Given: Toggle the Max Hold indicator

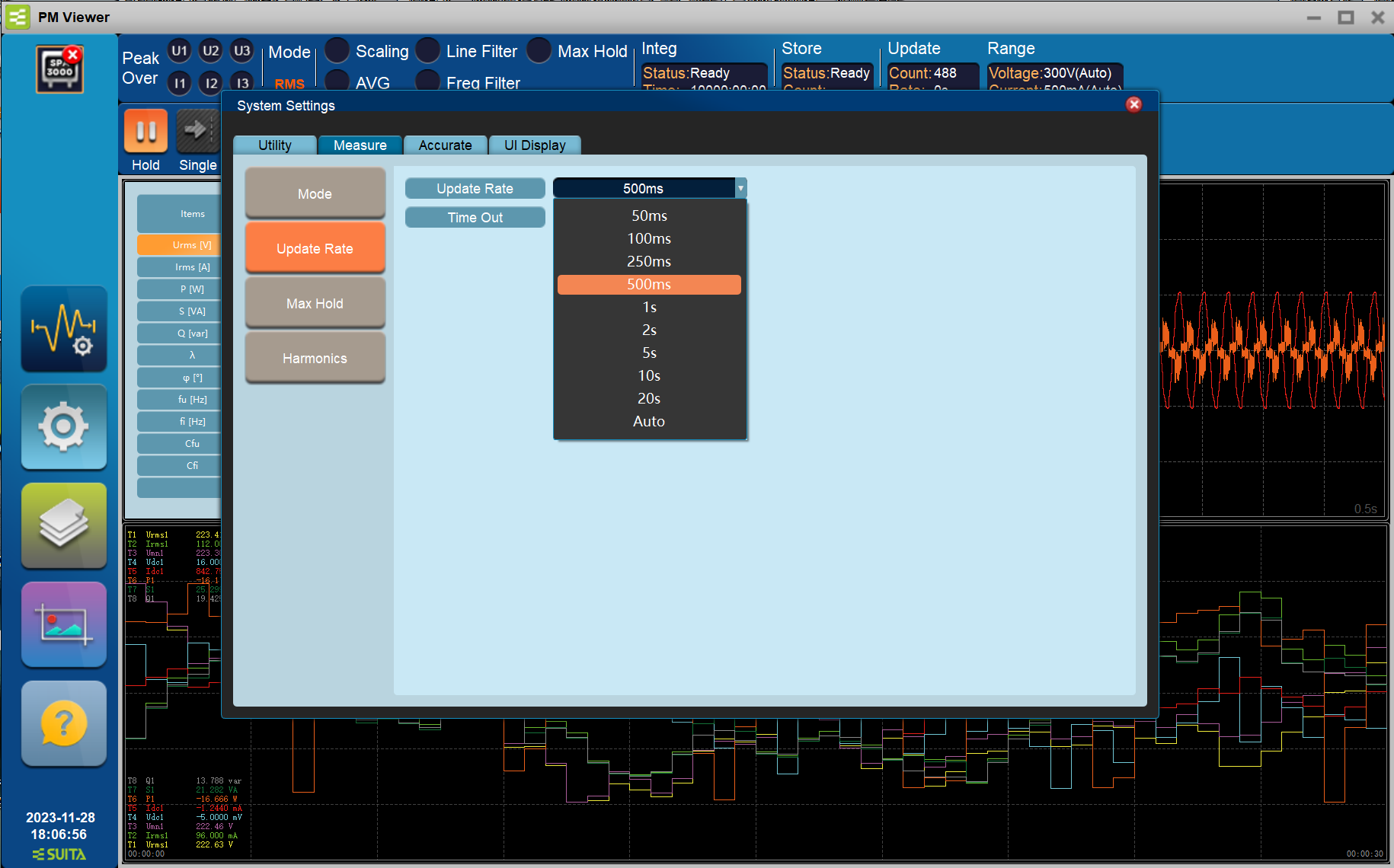Looking at the screenshot, I should (539, 51).
